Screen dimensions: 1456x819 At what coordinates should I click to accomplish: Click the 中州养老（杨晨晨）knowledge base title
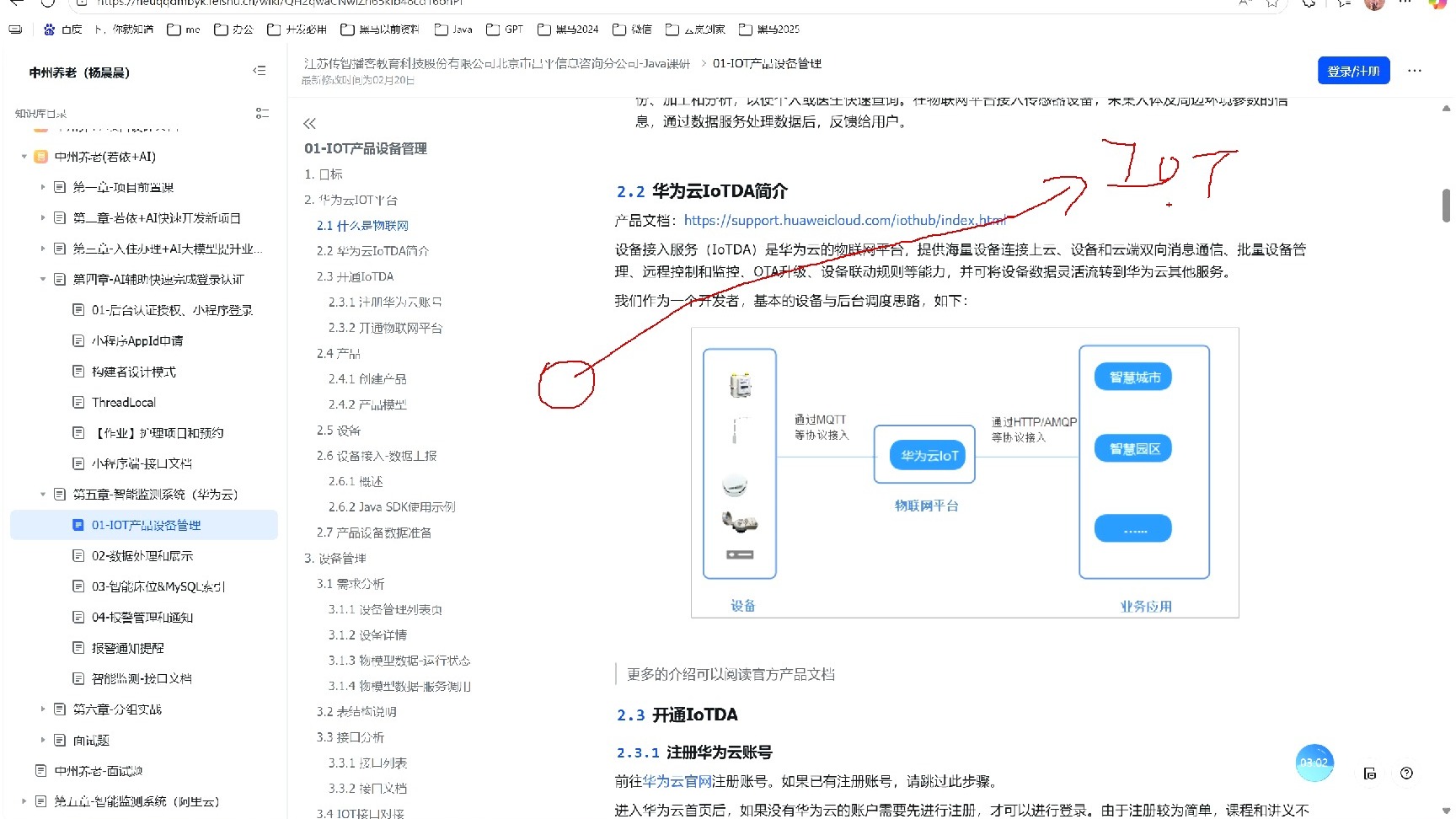(x=79, y=72)
